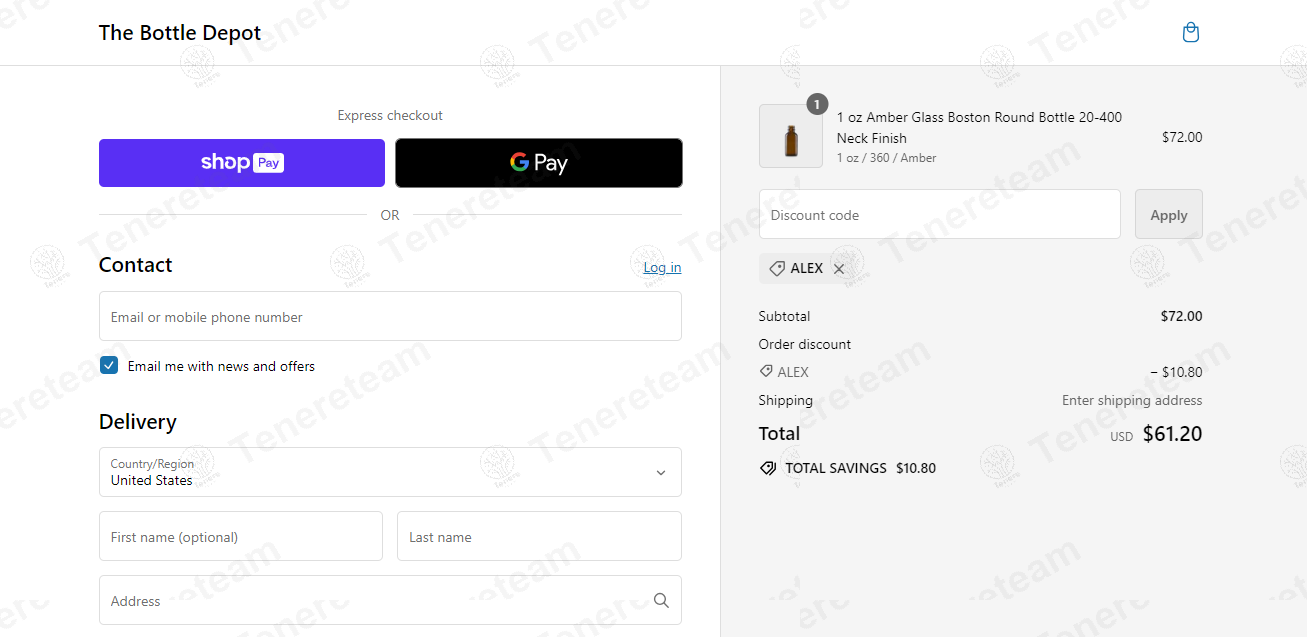Screen dimensions: 1307x637
Task: Focus the Discount code field
Action: click(939, 214)
